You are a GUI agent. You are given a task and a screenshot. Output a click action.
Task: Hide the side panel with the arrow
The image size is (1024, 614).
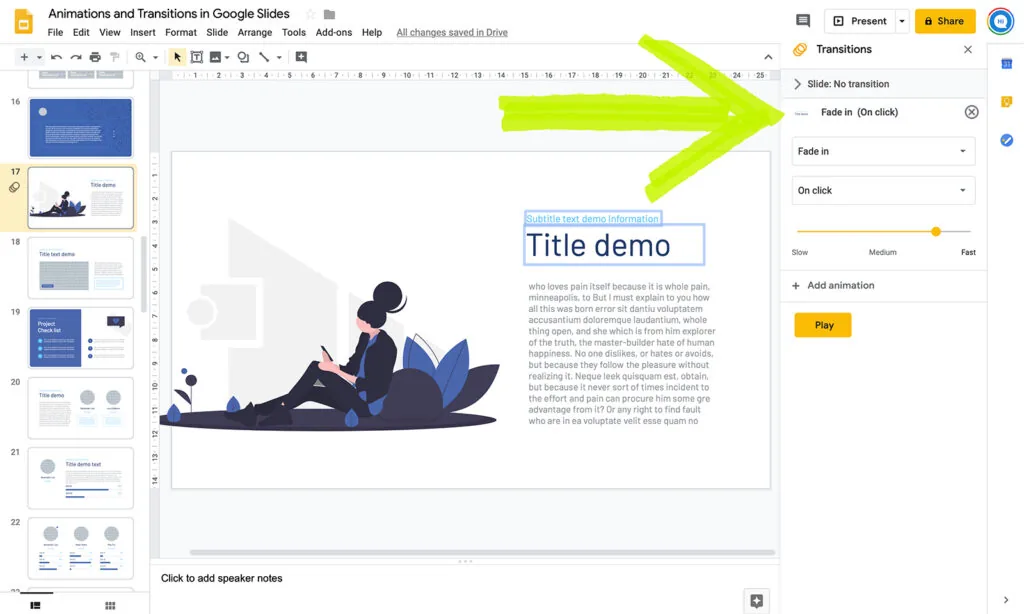point(1006,600)
